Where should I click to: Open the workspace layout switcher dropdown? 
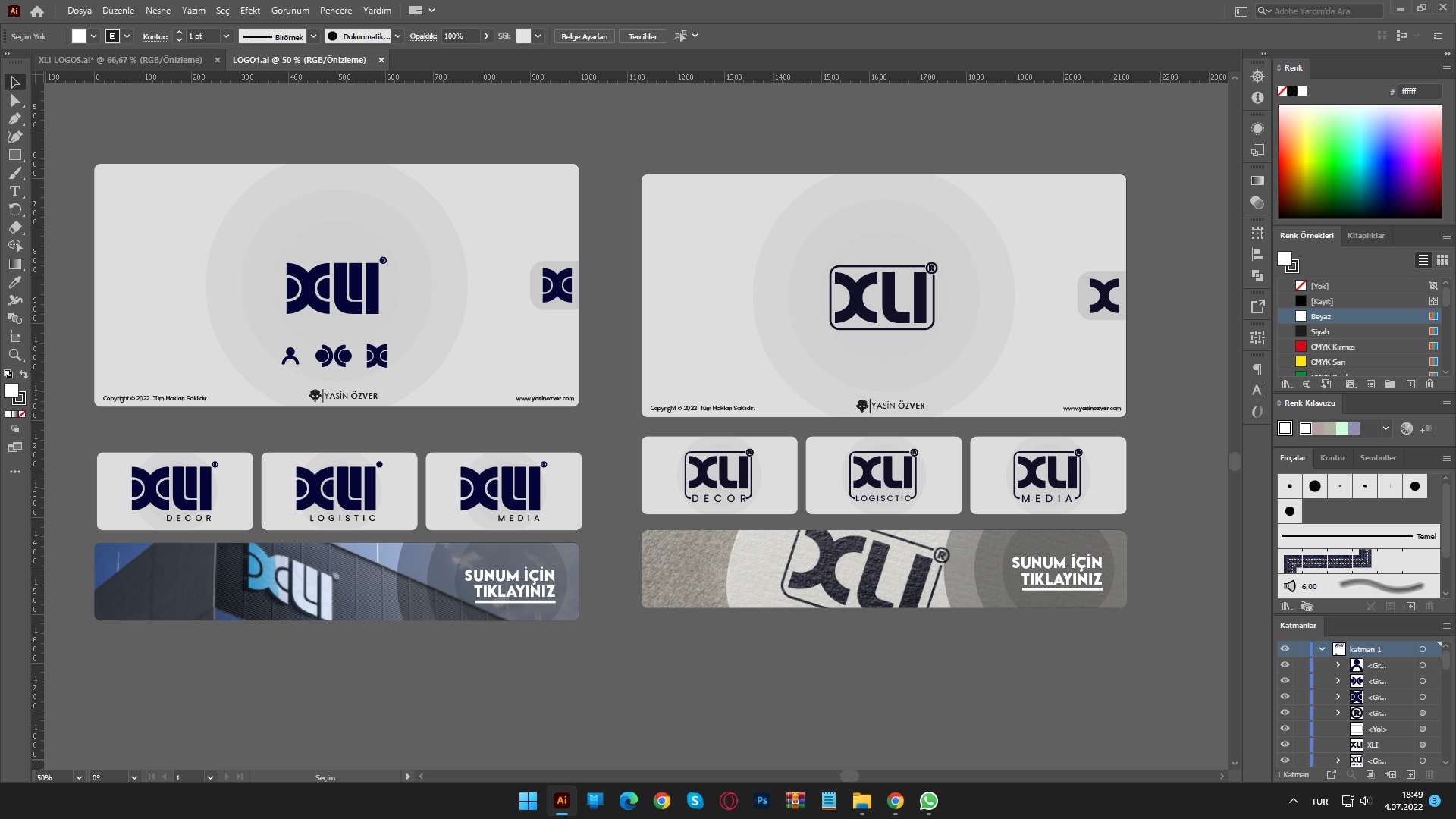422,11
